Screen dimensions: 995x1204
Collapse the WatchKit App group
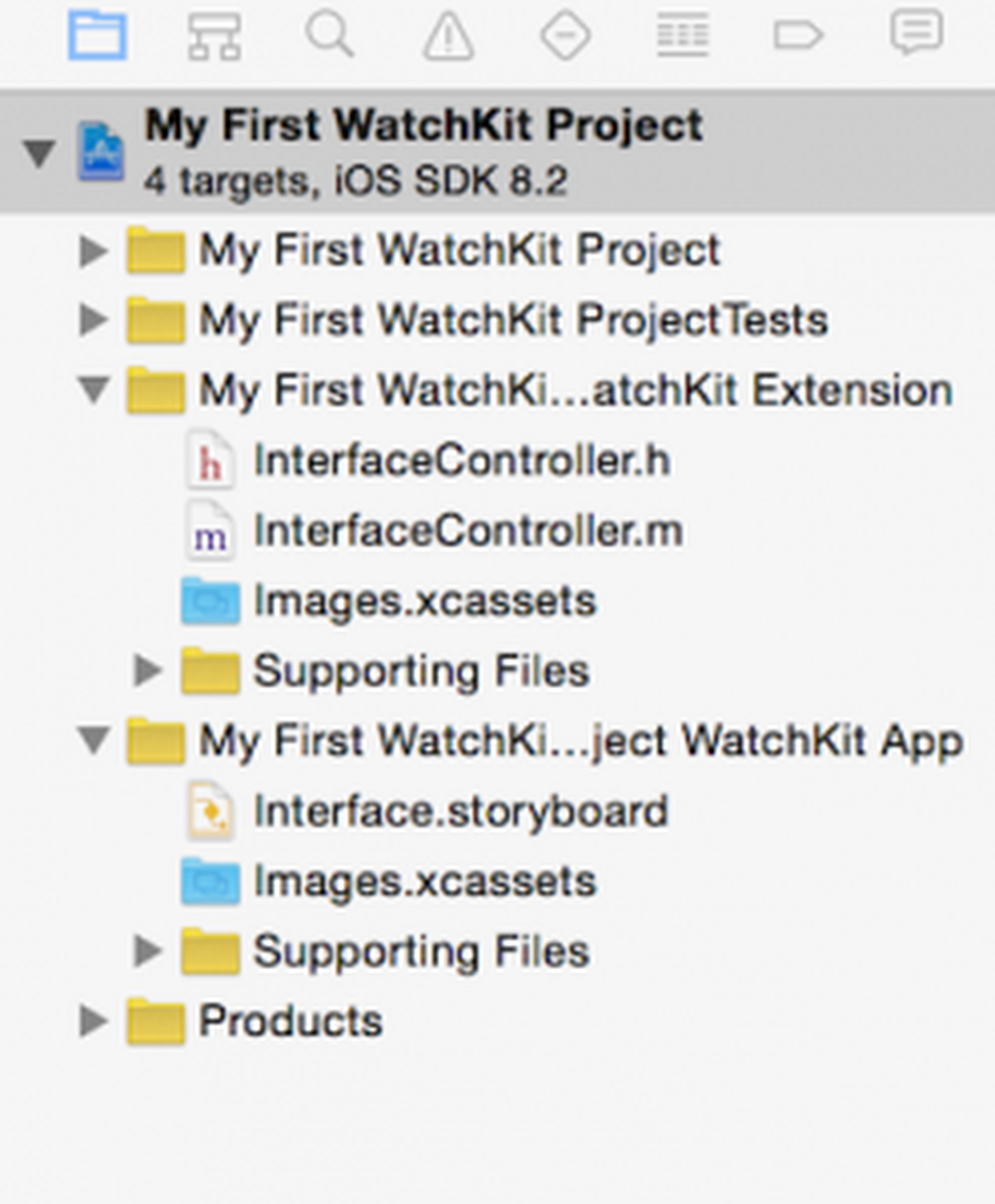pyautogui.click(x=94, y=740)
